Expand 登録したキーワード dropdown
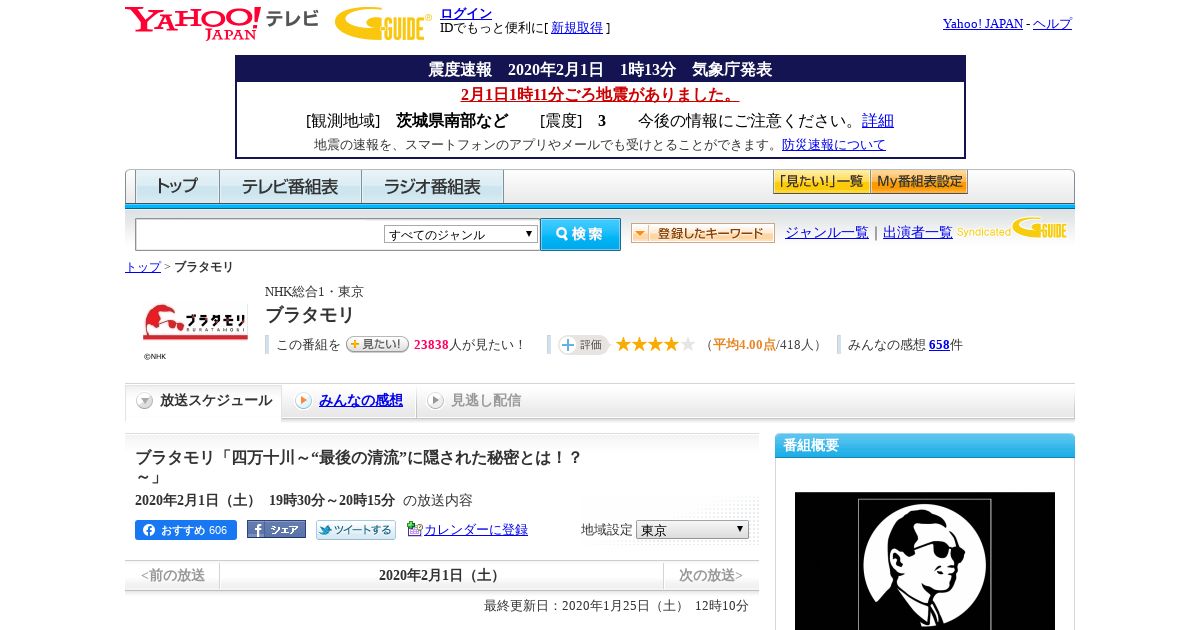Image resolution: width=1200 pixels, height=630 pixels. 703,233
